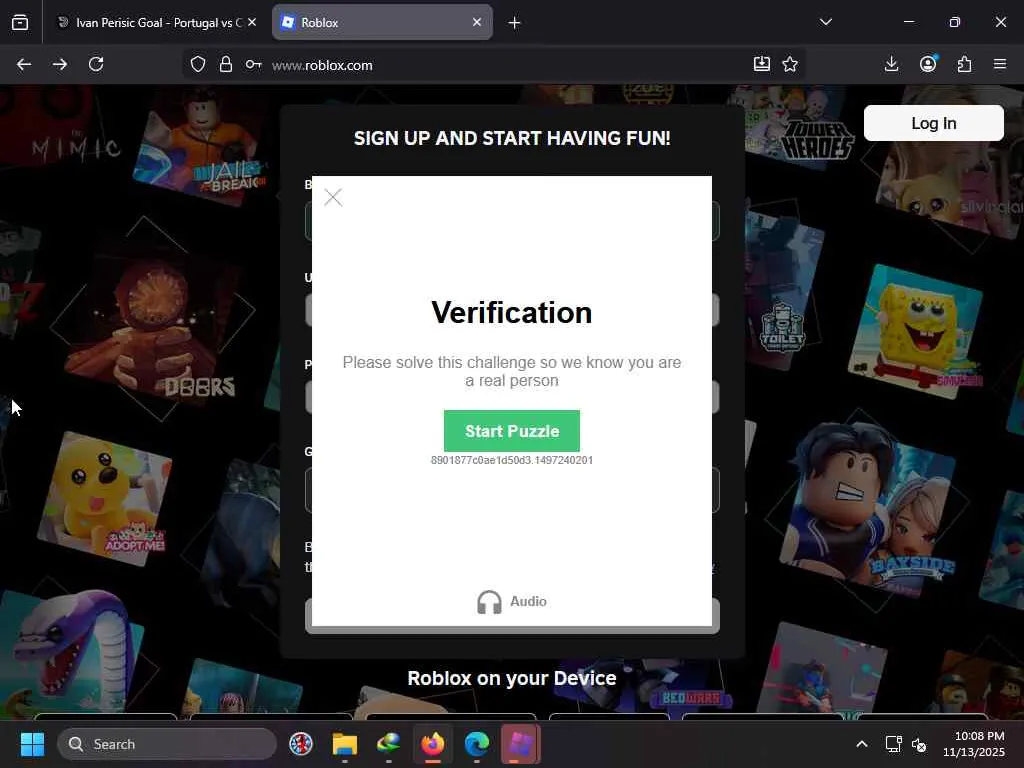Reload the Roblox page
This screenshot has height=768, width=1024.
tap(96, 64)
